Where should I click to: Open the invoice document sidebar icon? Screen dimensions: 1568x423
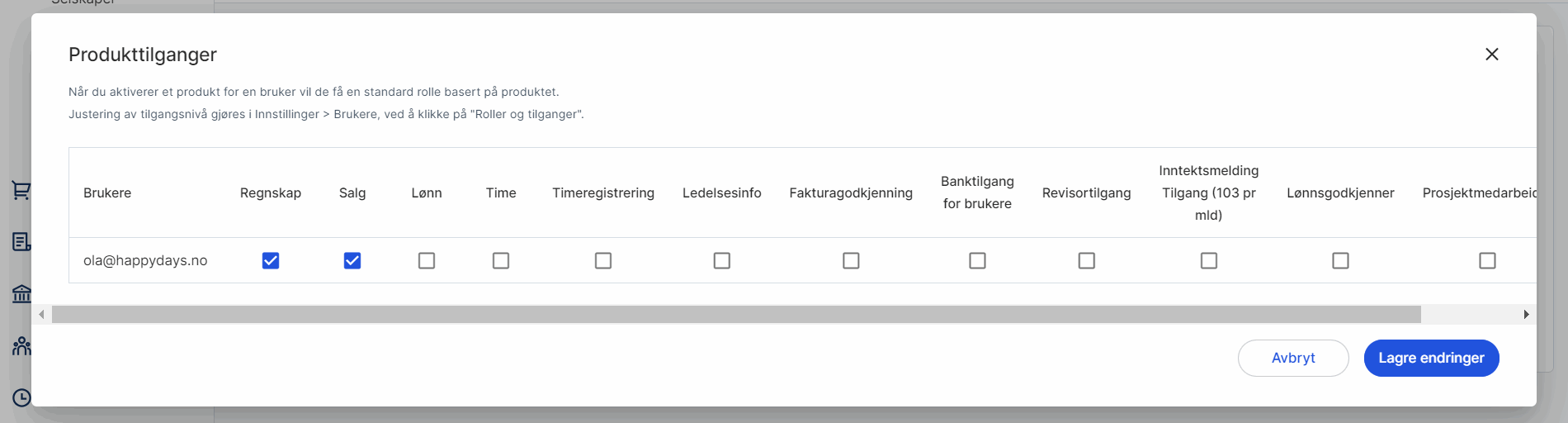[21, 241]
